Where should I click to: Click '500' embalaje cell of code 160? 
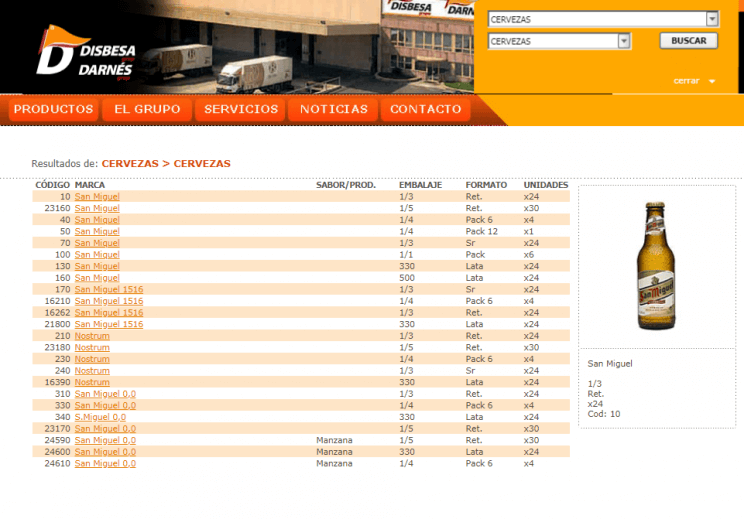pyautogui.click(x=407, y=278)
